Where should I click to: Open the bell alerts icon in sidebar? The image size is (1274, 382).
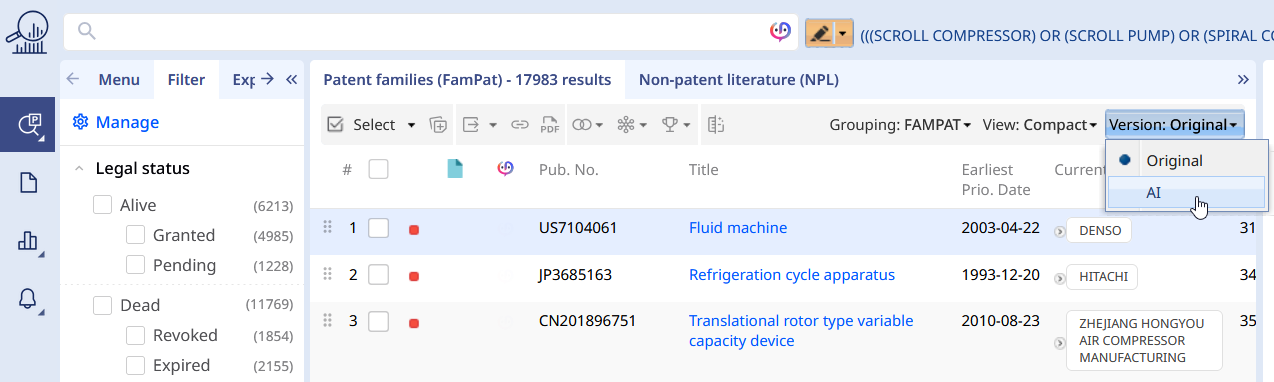click(28, 298)
